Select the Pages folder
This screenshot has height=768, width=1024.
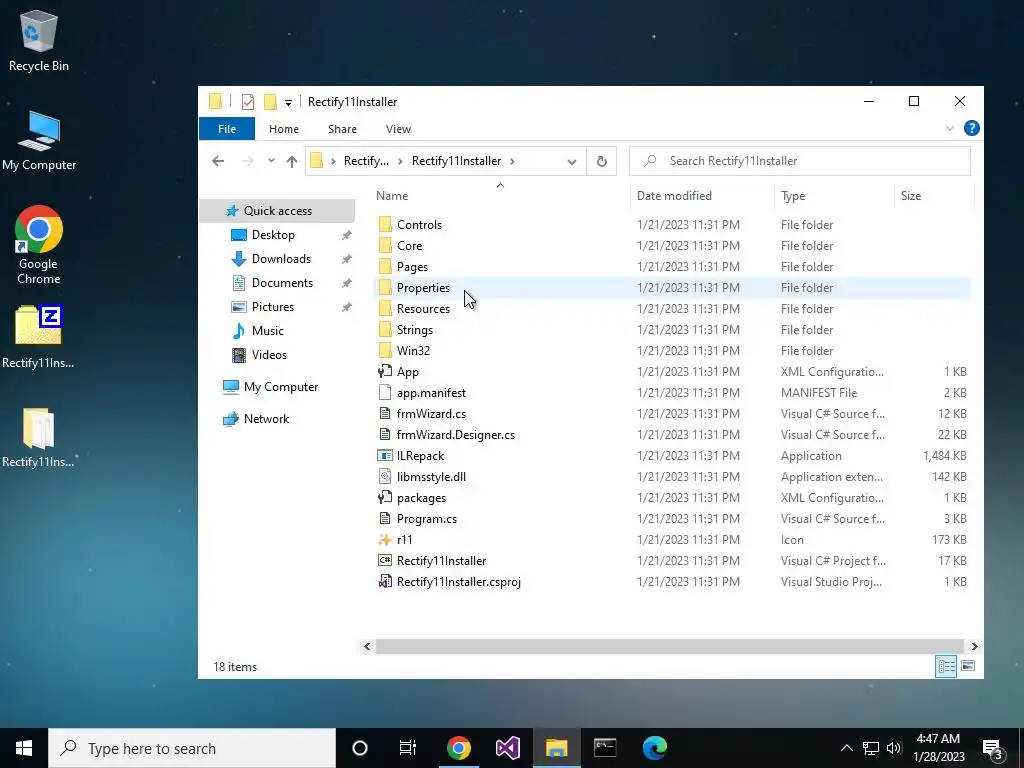coord(412,266)
